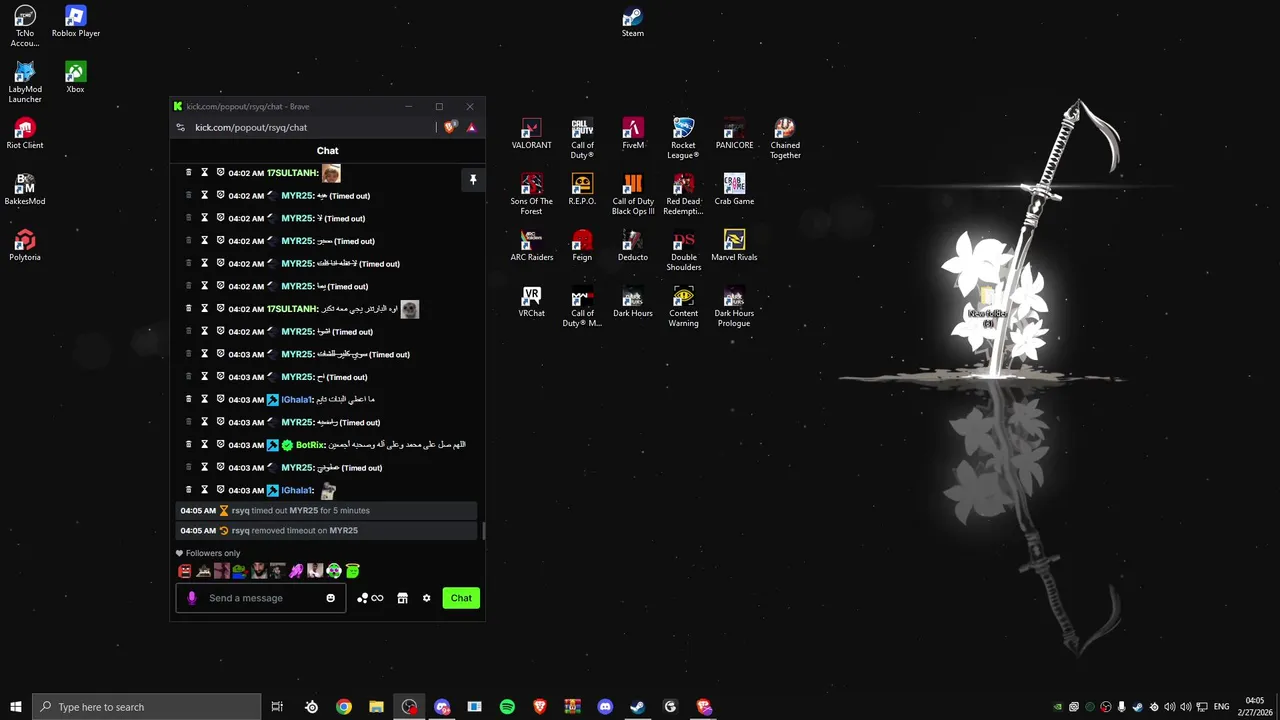Viewport: 1280px width, 720px height.
Task: Select Chained Together desktop shortcut
Action: coord(785,138)
